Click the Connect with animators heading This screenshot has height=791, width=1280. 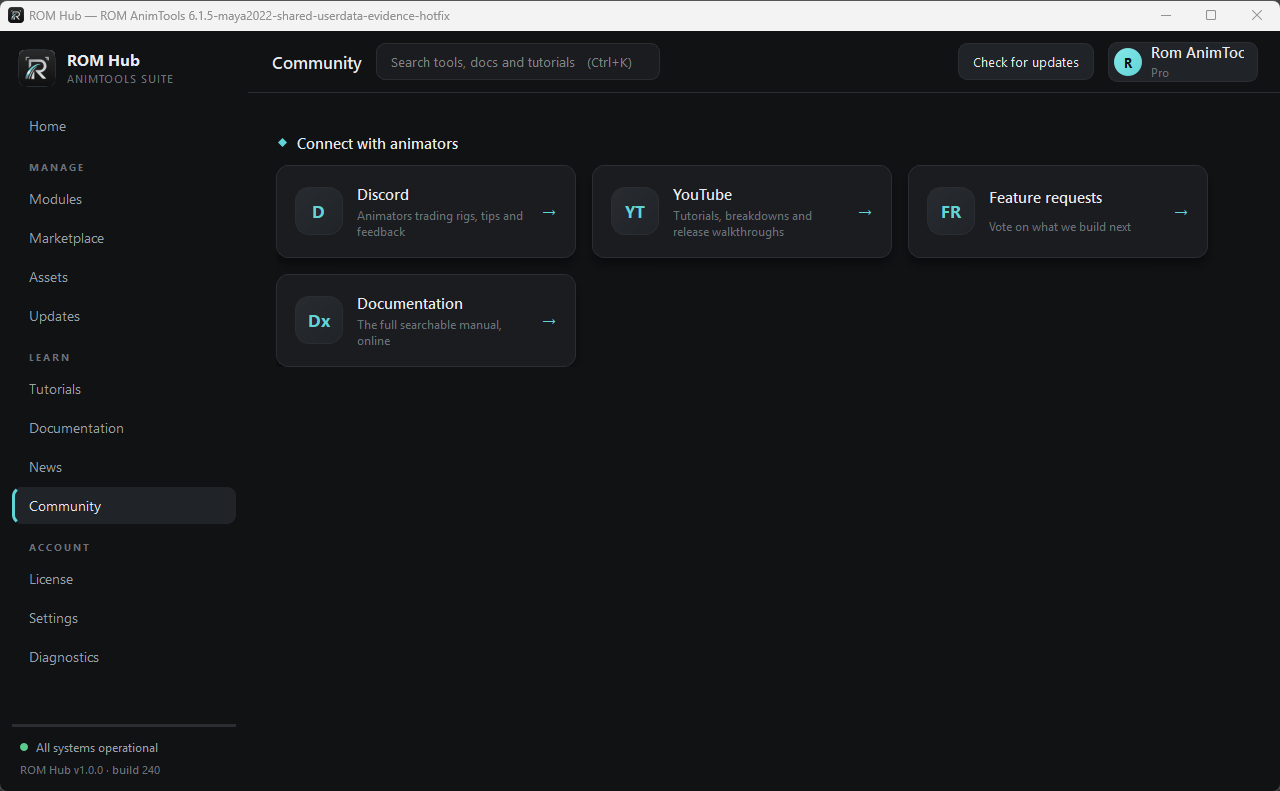pos(378,144)
